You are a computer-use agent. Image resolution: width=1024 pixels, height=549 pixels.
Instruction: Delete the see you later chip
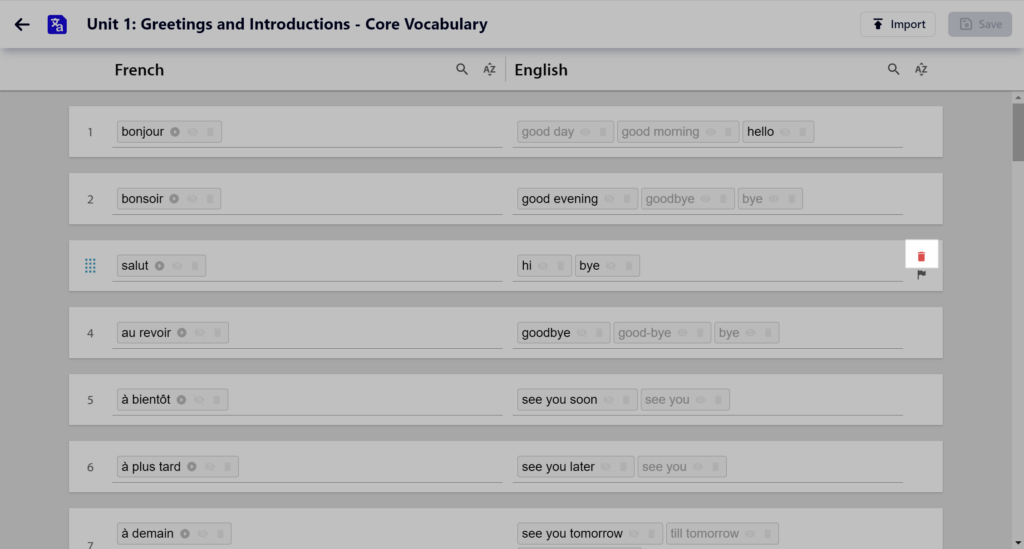623,467
